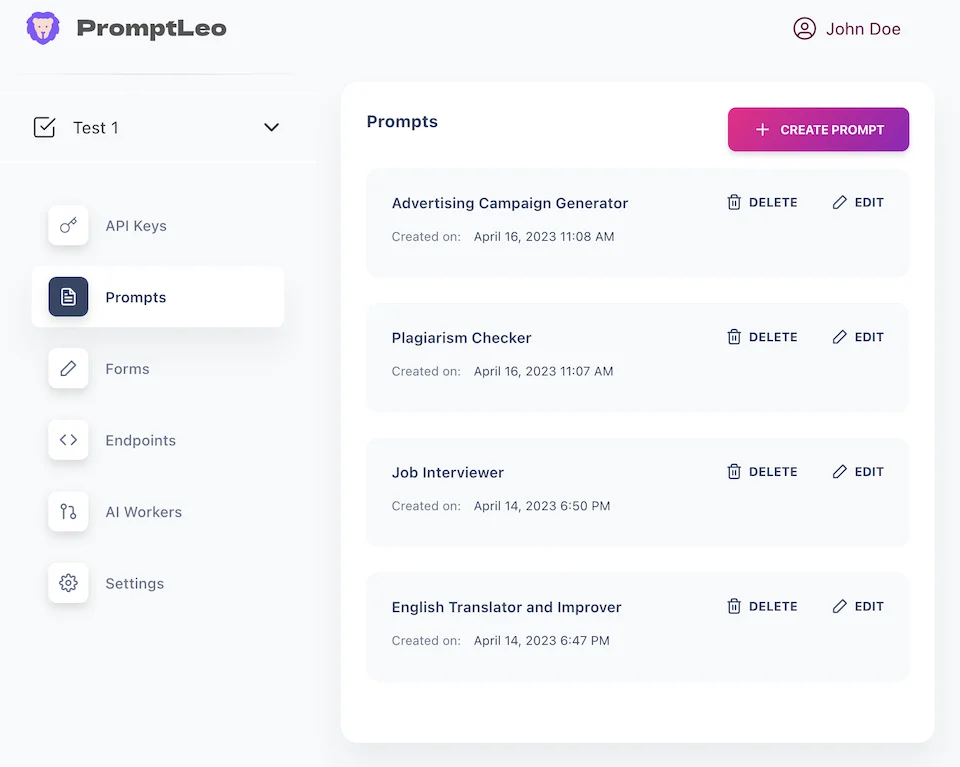Open API Keys via key icon

pos(68,226)
